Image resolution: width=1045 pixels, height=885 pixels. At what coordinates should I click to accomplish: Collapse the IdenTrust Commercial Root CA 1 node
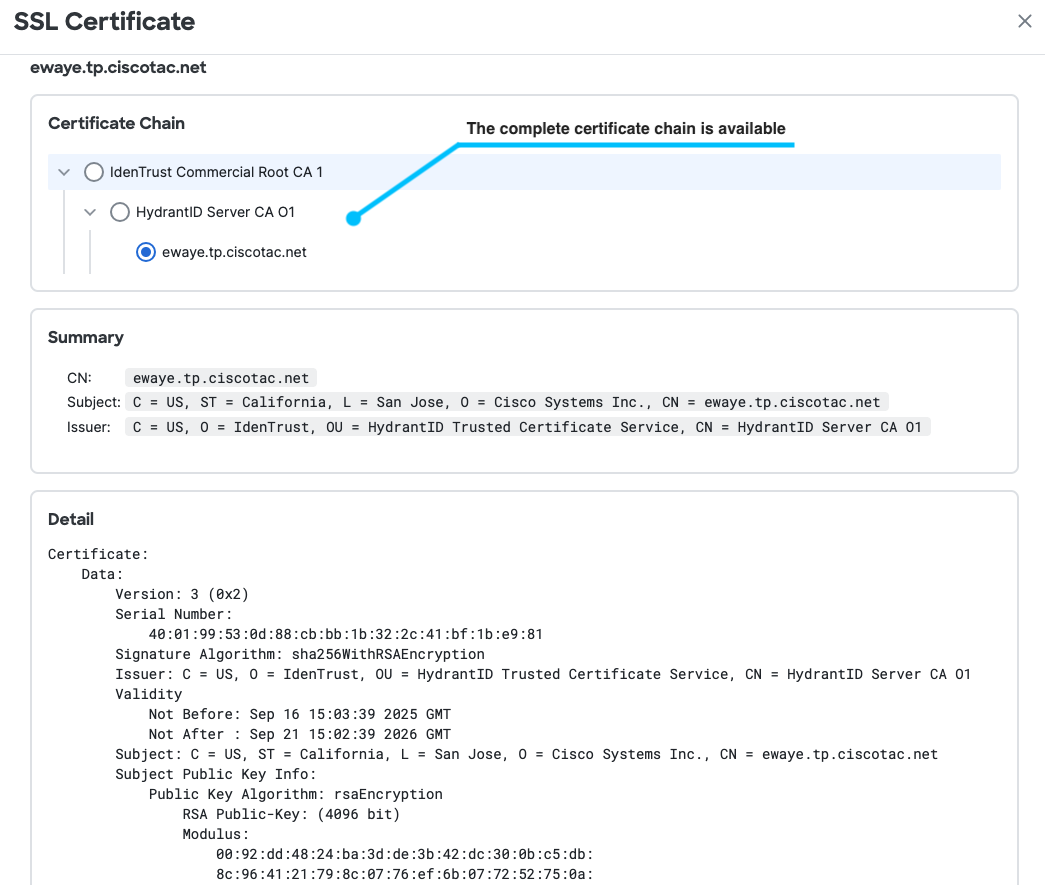click(63, 171)
